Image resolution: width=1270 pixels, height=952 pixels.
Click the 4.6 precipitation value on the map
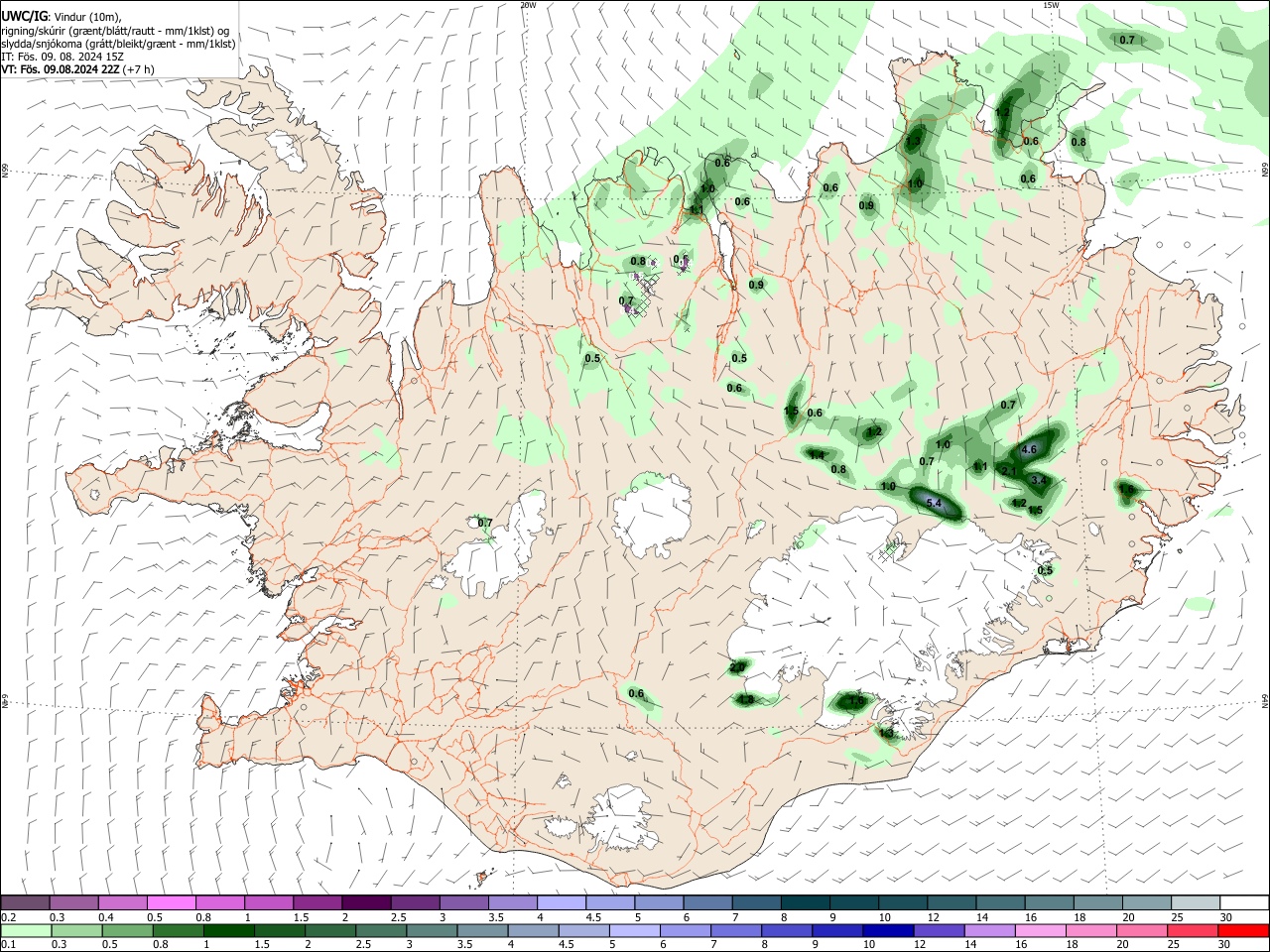pyautogui.click(x=1029, y=449)
